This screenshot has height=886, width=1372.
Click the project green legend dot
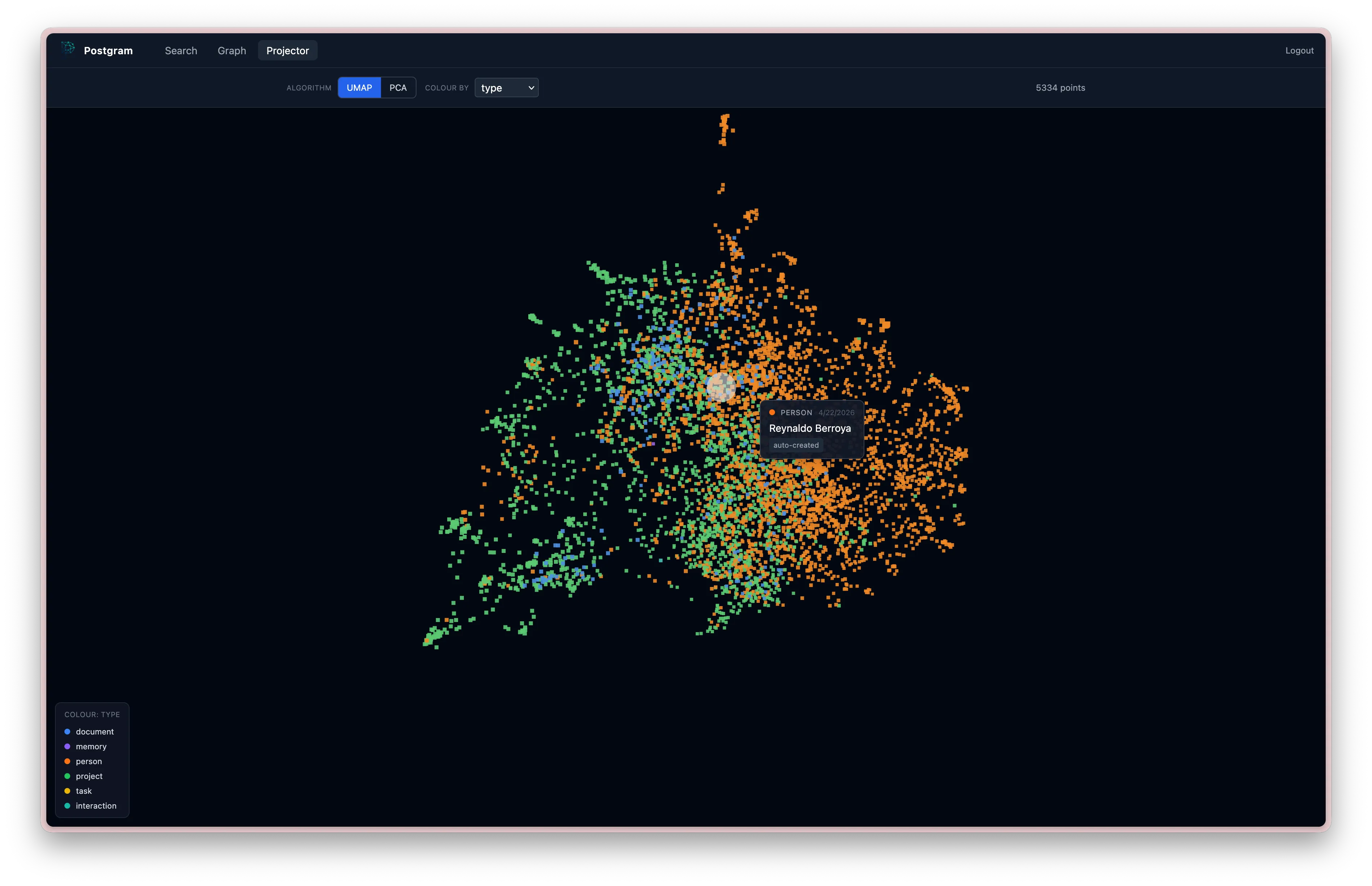tap(67, 776)
